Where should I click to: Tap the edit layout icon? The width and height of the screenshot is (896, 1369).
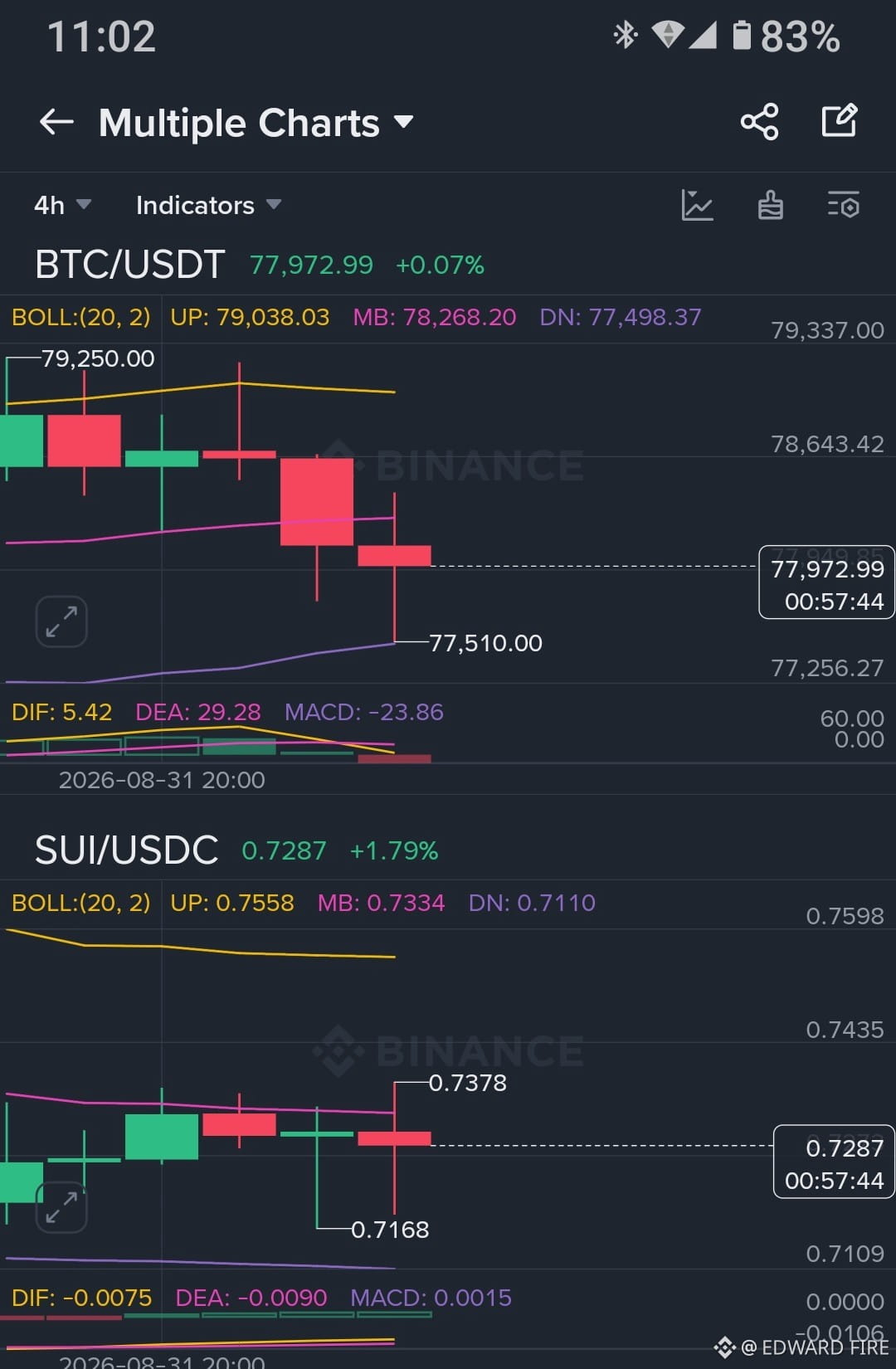tap(840, 121)
